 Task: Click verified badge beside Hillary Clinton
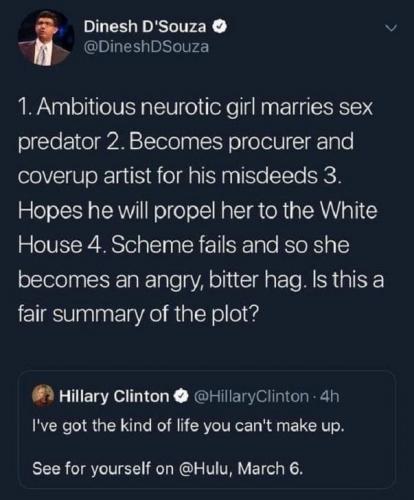pos(181,396)
